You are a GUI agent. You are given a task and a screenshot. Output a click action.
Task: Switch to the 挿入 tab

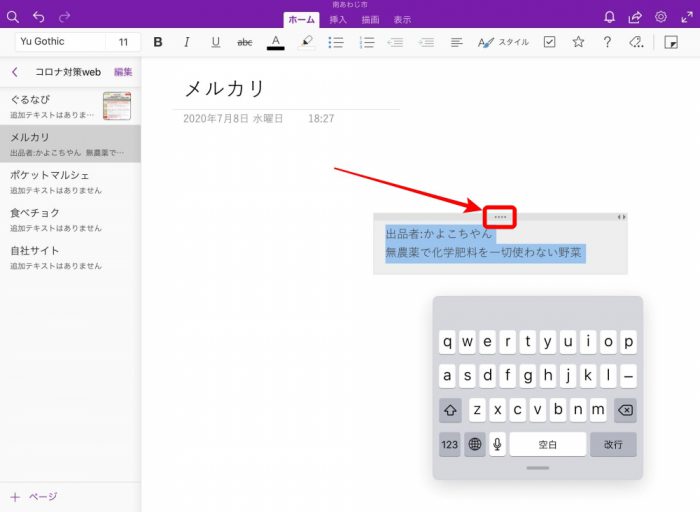338,20
